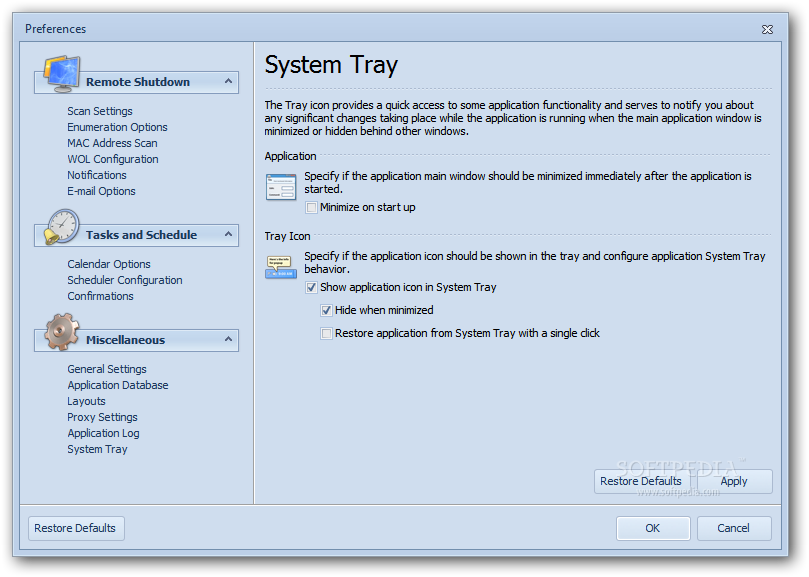Click the Tray Icon section balloon icon

click(281, 267)
